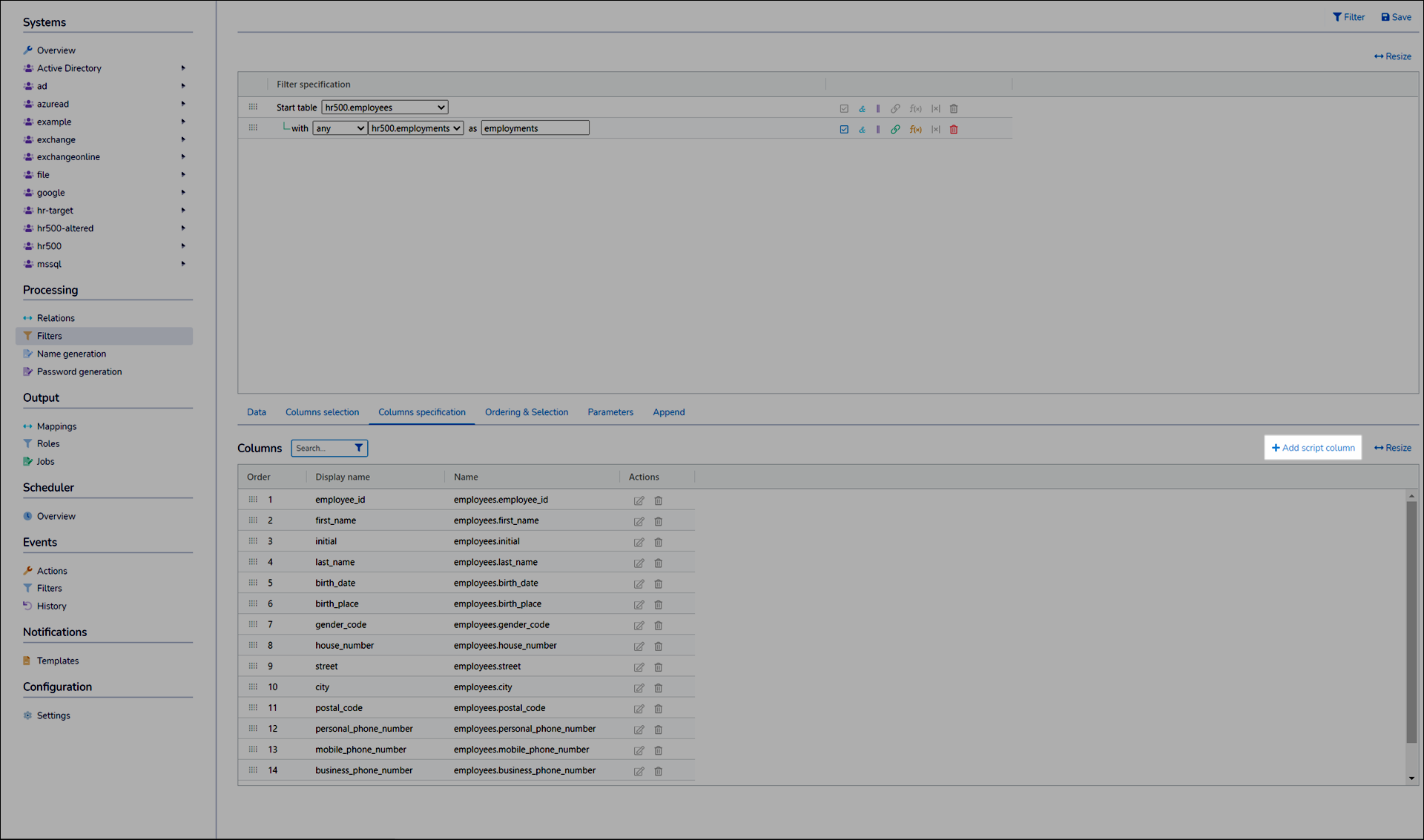Click absolute-value |x| icon on employments row

coord(935,130)
